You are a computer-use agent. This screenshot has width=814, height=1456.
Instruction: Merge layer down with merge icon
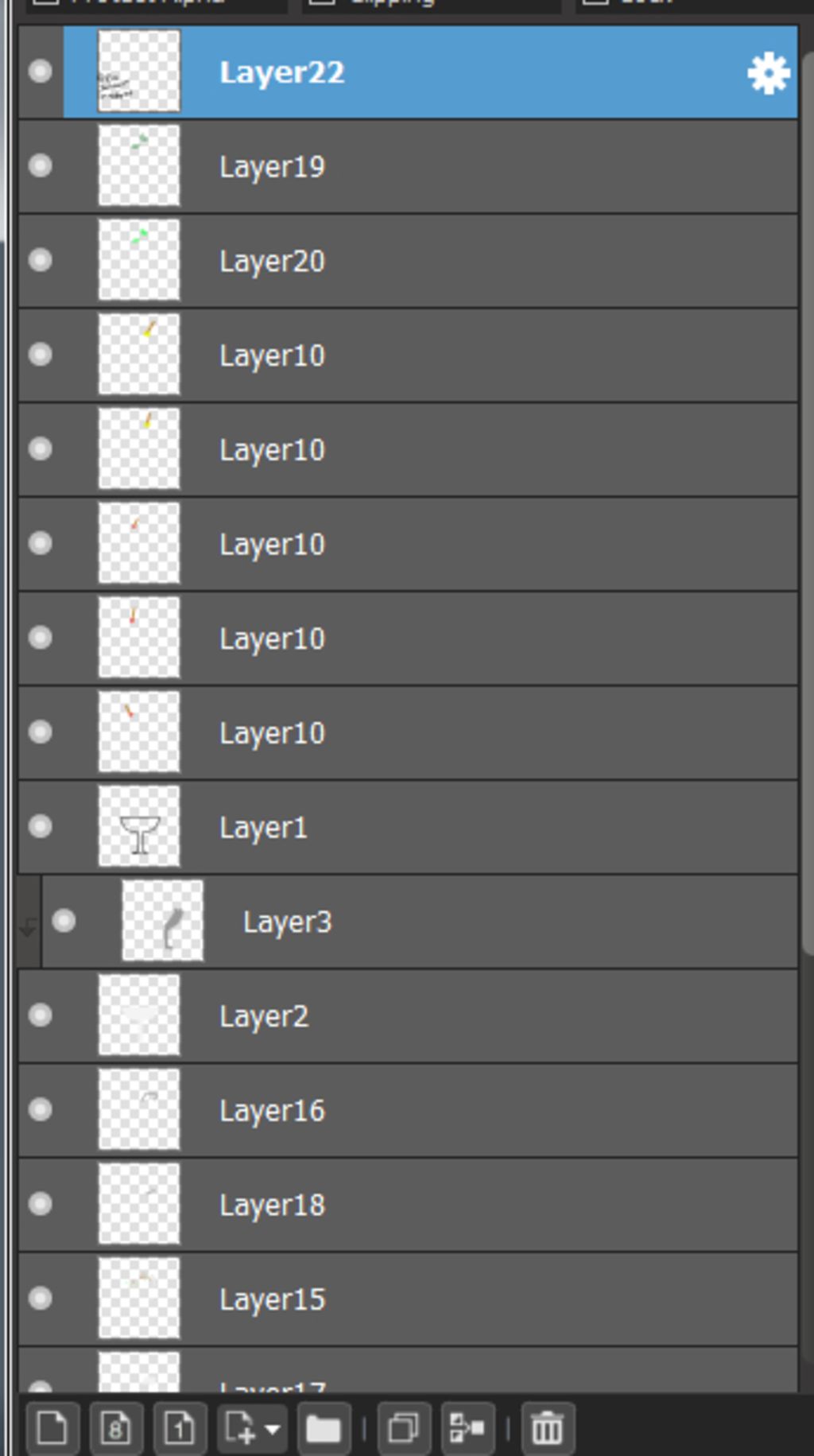pyautogui.click(x=467, y=1427)
